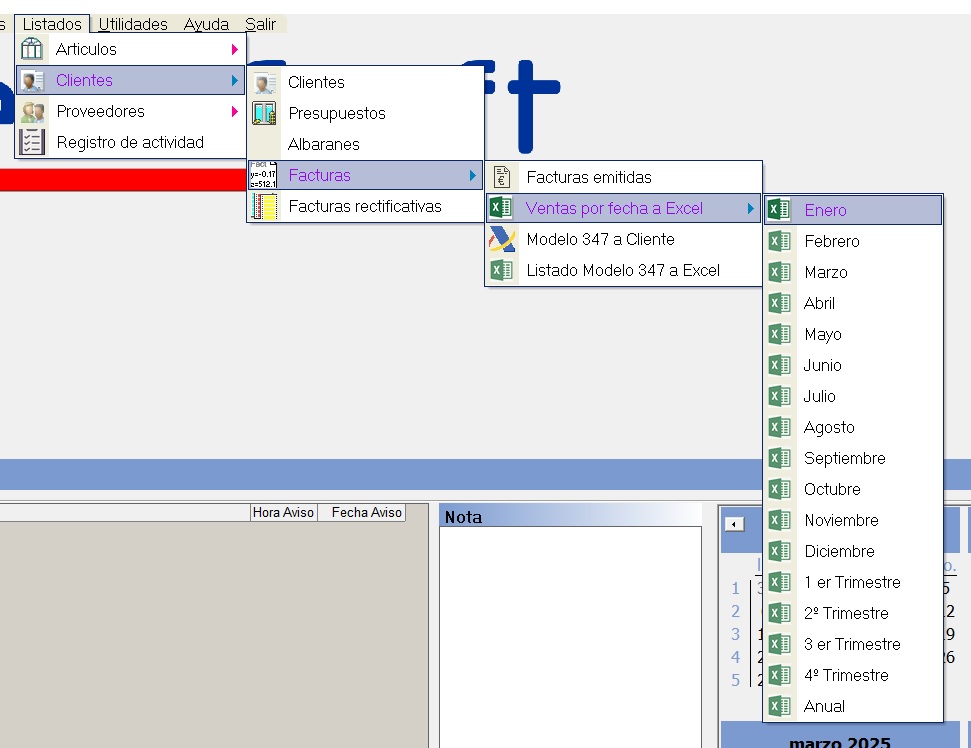The width and height of the screenshot is (971, 748).
Task: Open the Ayuda menu
Action: [206, 24]
